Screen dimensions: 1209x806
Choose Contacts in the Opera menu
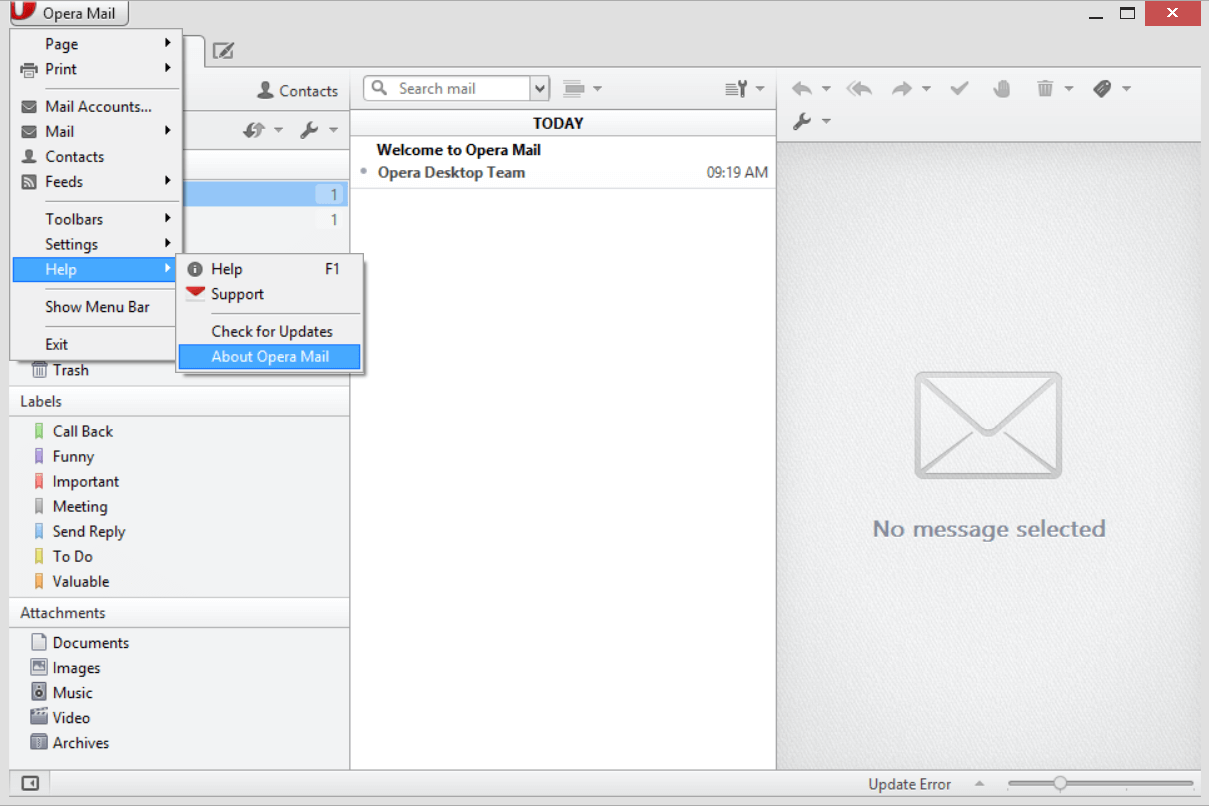point(96,156)
